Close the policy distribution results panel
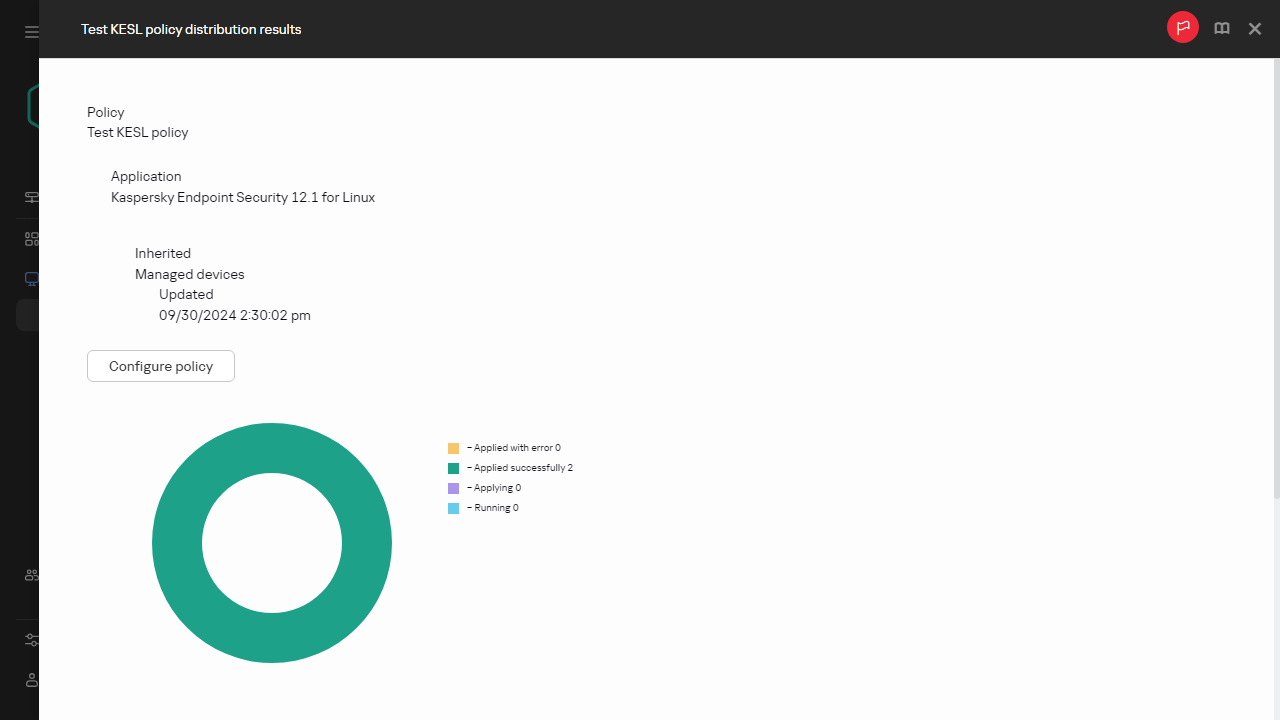Screen dimensions: 1280x720 (x=1255, y=29)
